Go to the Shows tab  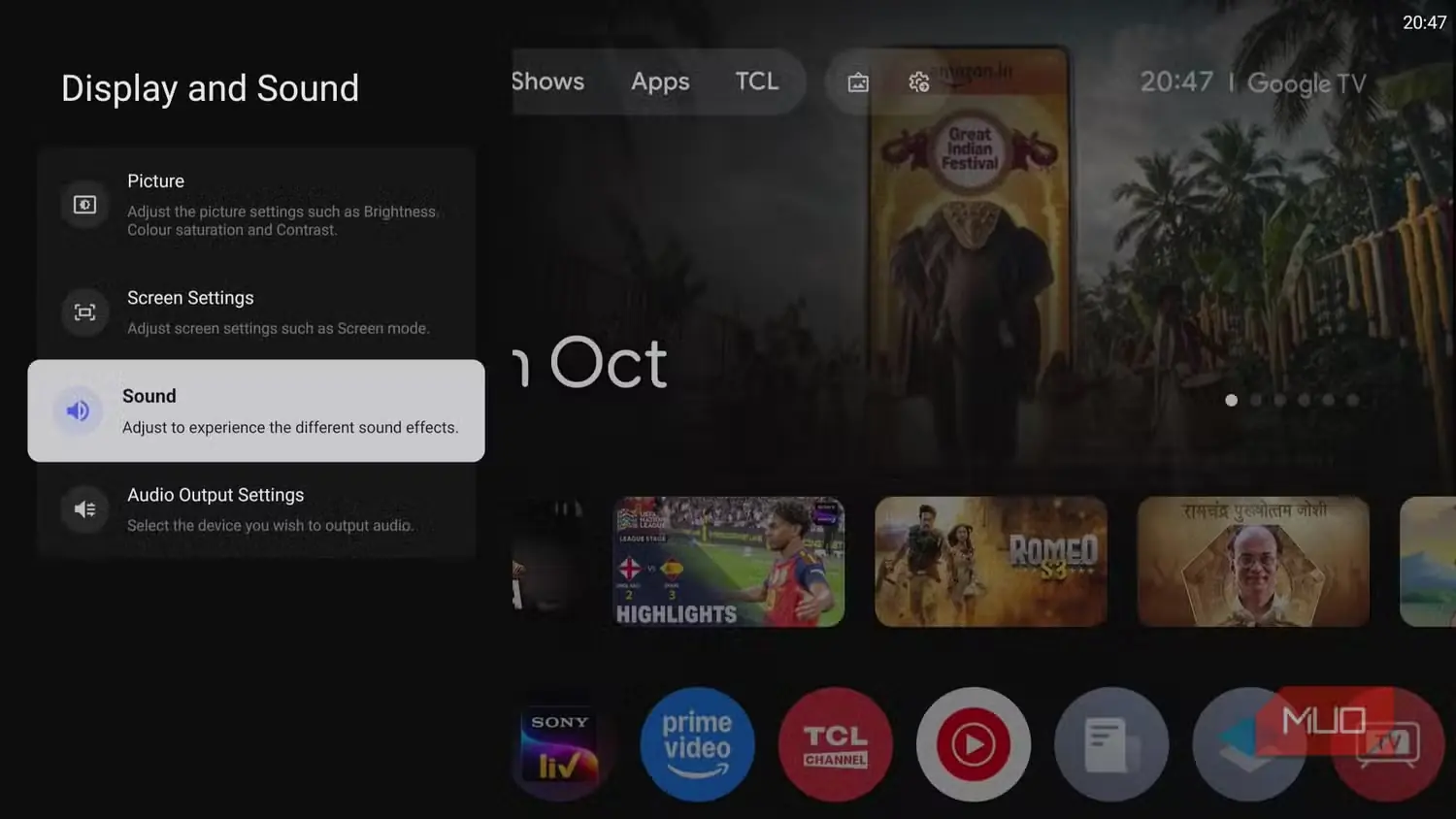pyautogui.click(x=548, y=82)
